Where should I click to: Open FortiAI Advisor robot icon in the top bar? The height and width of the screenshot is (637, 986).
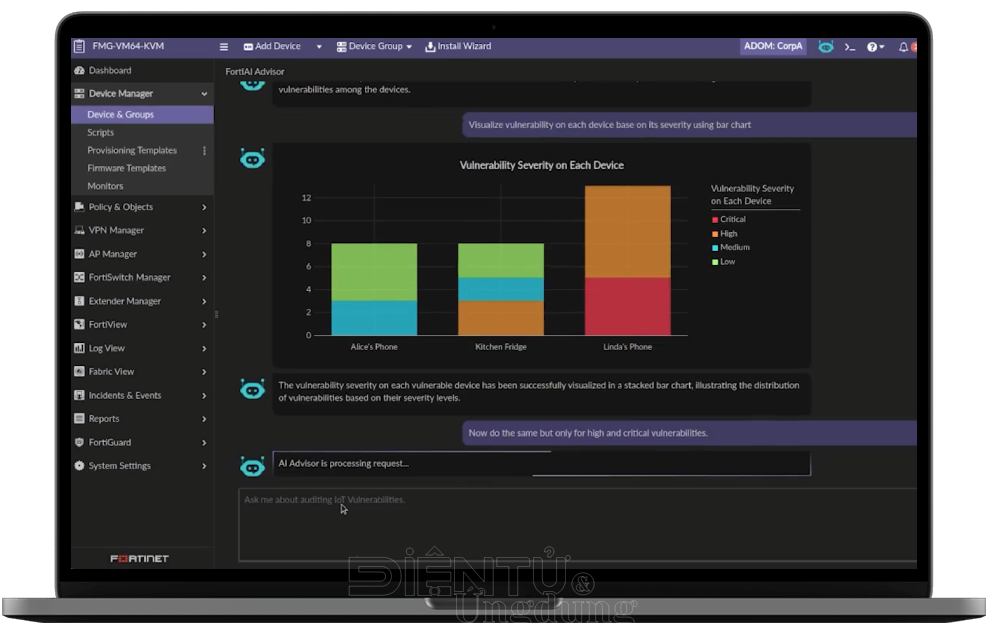pyautogui.click(x=826, y=47)
